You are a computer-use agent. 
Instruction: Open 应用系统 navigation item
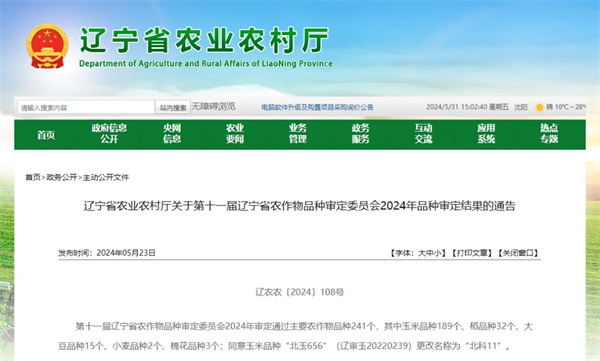coord(486,134)
